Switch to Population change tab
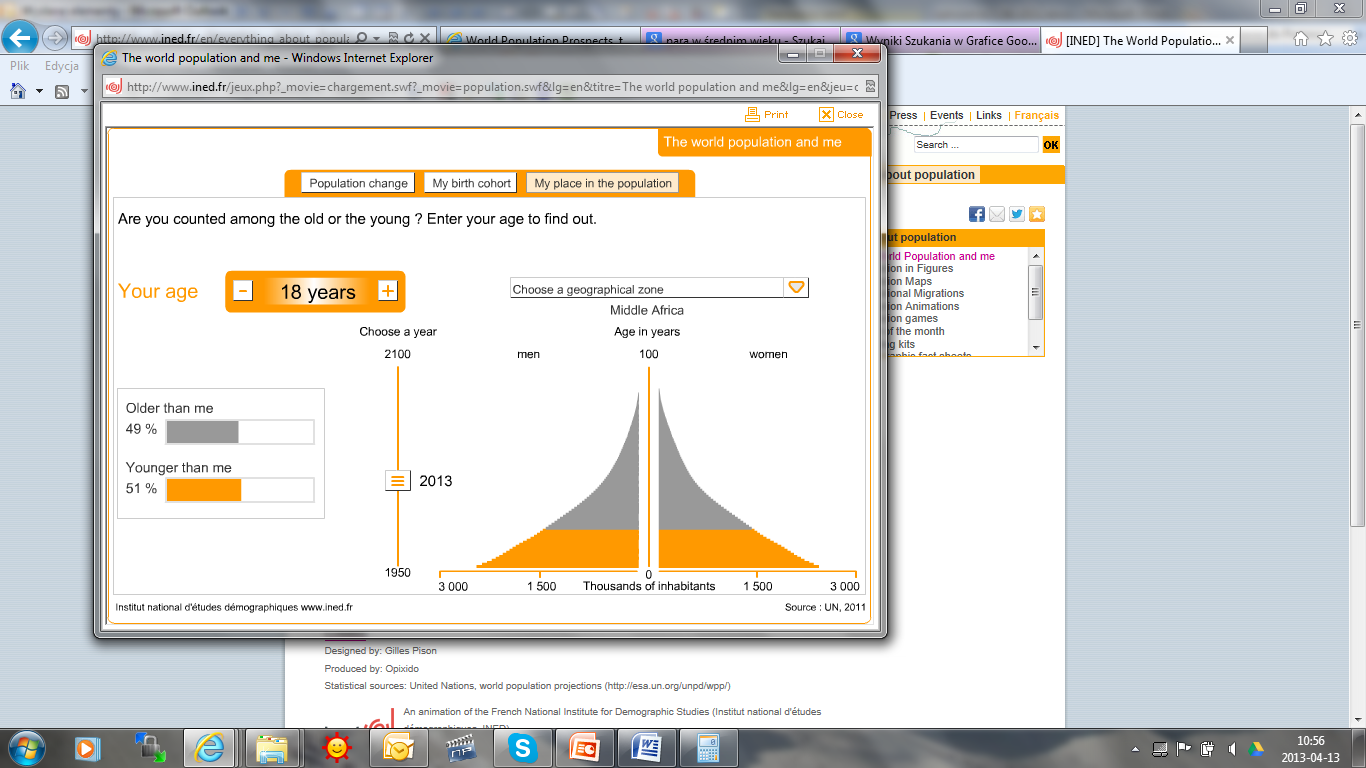1366x768 pixels. point(358,183)
